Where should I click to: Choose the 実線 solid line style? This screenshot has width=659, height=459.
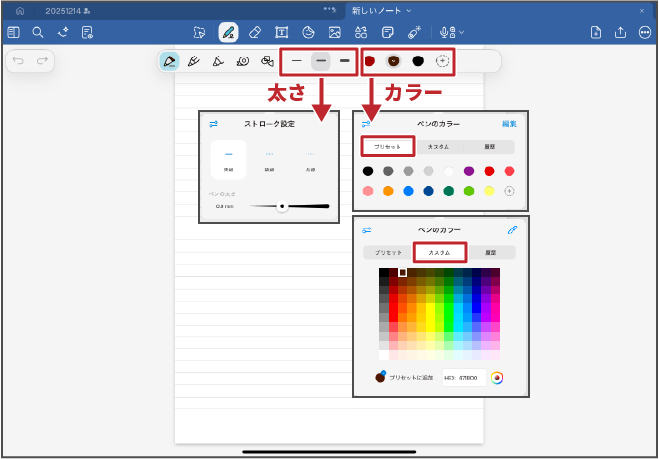click(x=229, y=160)
